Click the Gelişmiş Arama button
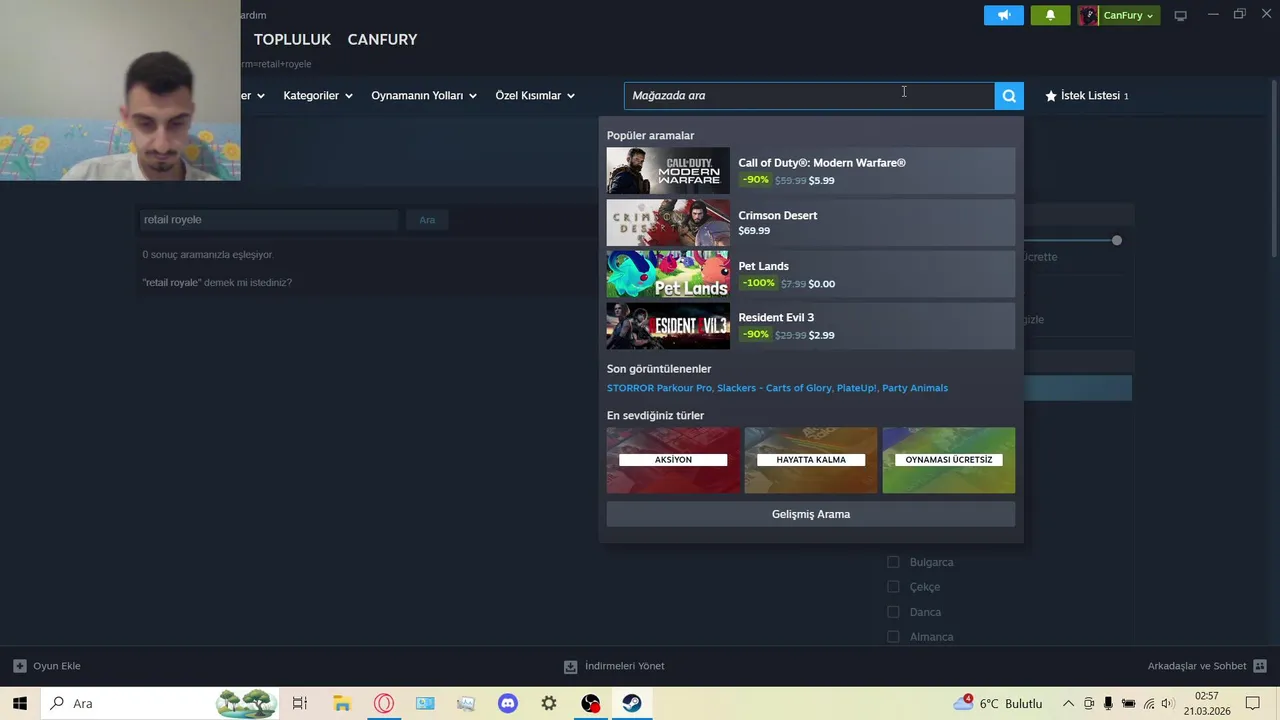Screen dimensions: 1280x720 [x=810, y=514]
